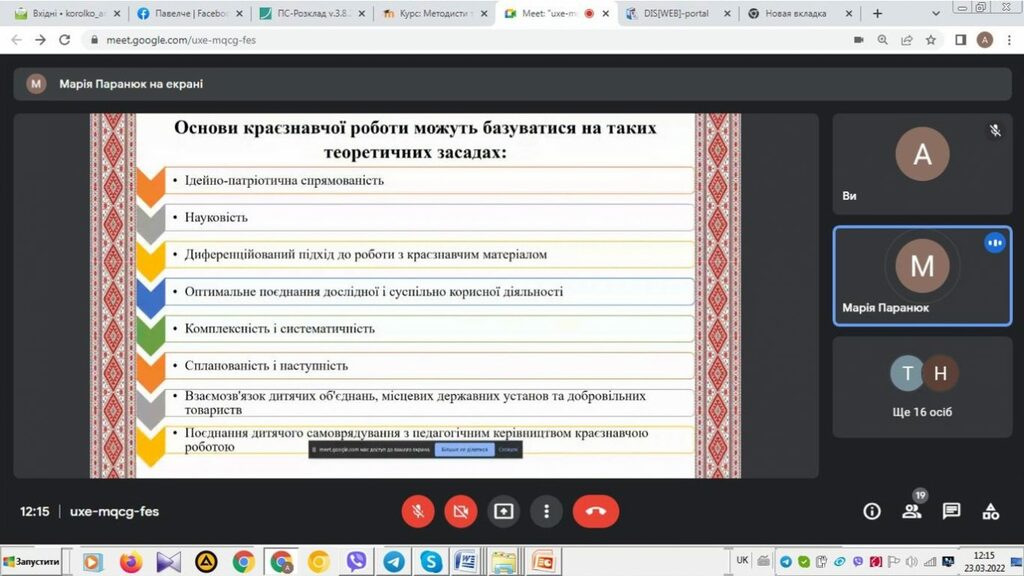Open a new browser tab with plus
The image size is (1024, 576).
coord(878,14)
